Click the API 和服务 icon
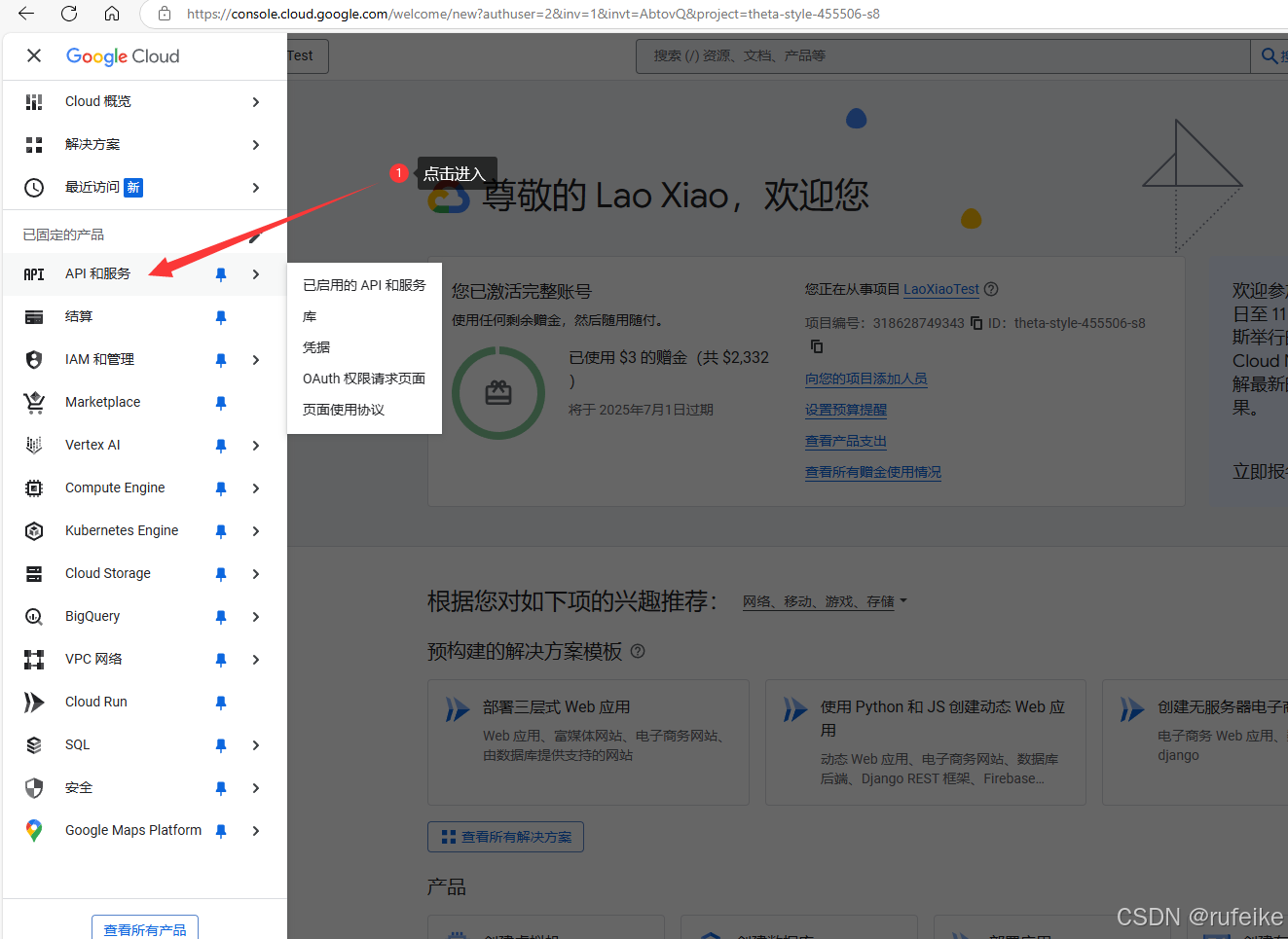1288x939 pixels. 34,274
